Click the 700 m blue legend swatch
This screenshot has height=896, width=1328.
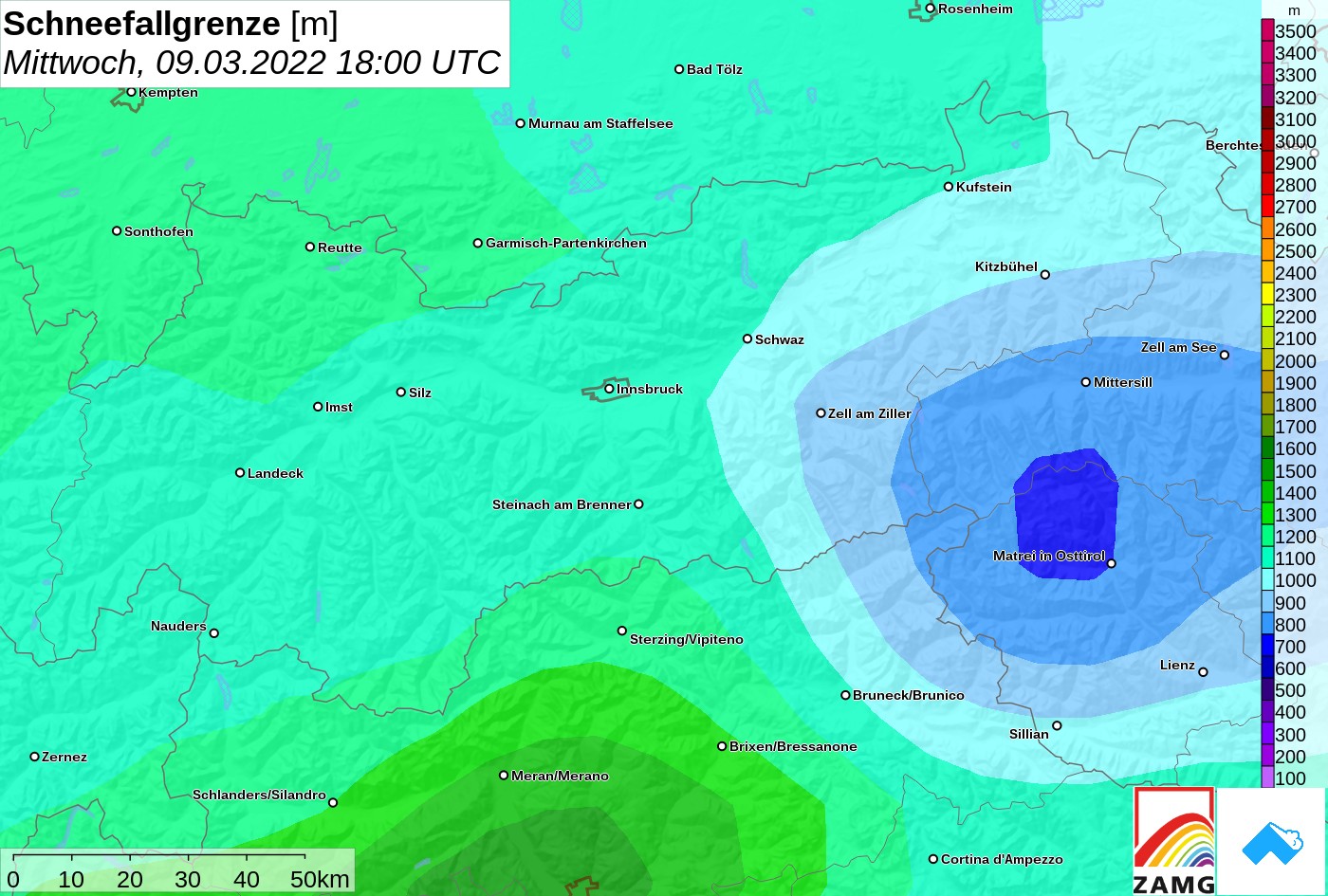[1267, 647]
